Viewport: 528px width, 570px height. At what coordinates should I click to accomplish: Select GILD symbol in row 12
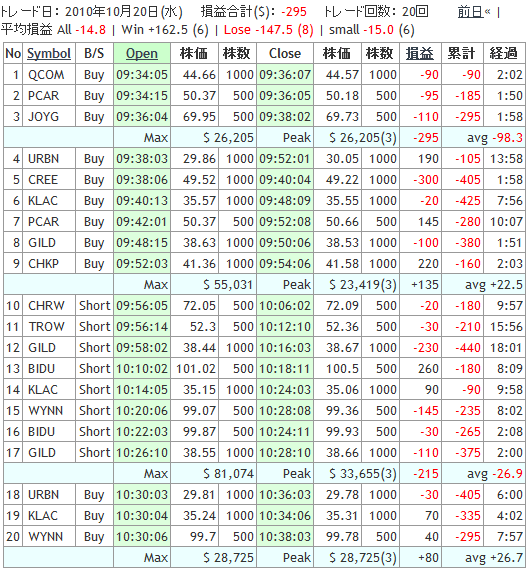(42, 348)
